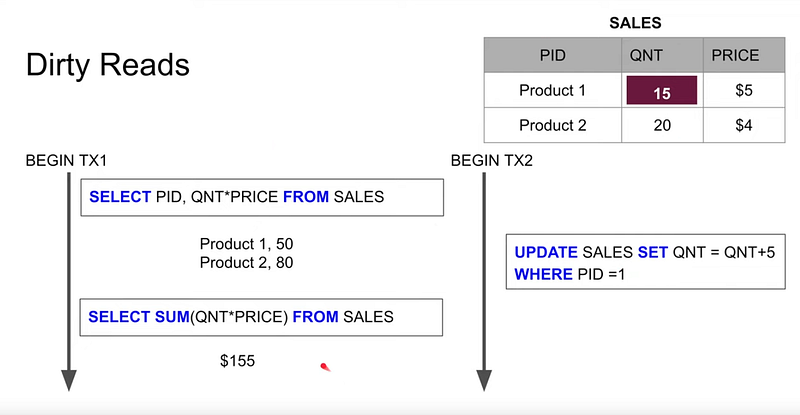Click the TX2 timeline arrowhead

[484, 380]
